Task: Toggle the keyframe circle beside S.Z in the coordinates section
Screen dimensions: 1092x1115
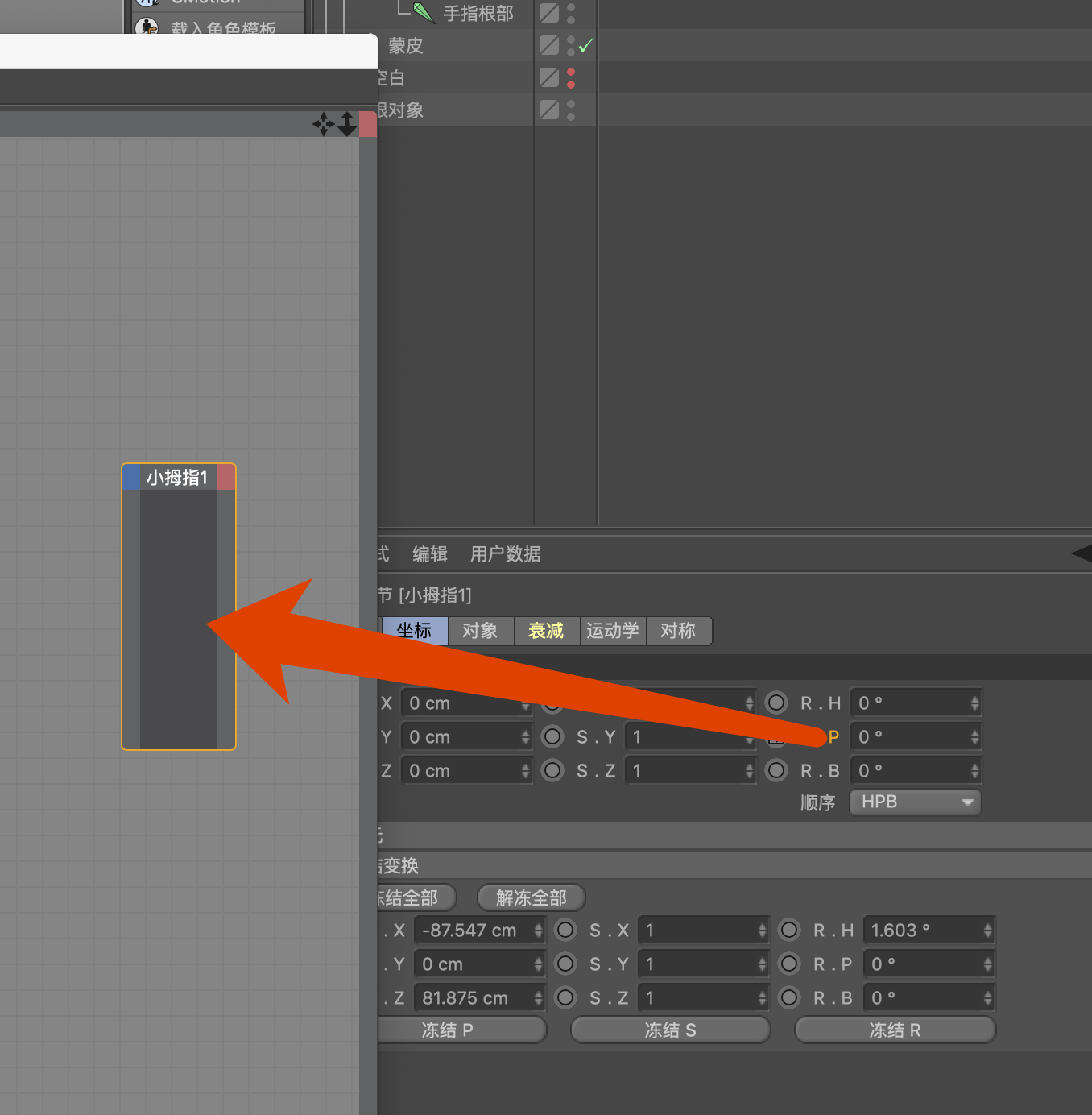Action: pyautogui.click(x=552, y=771)
